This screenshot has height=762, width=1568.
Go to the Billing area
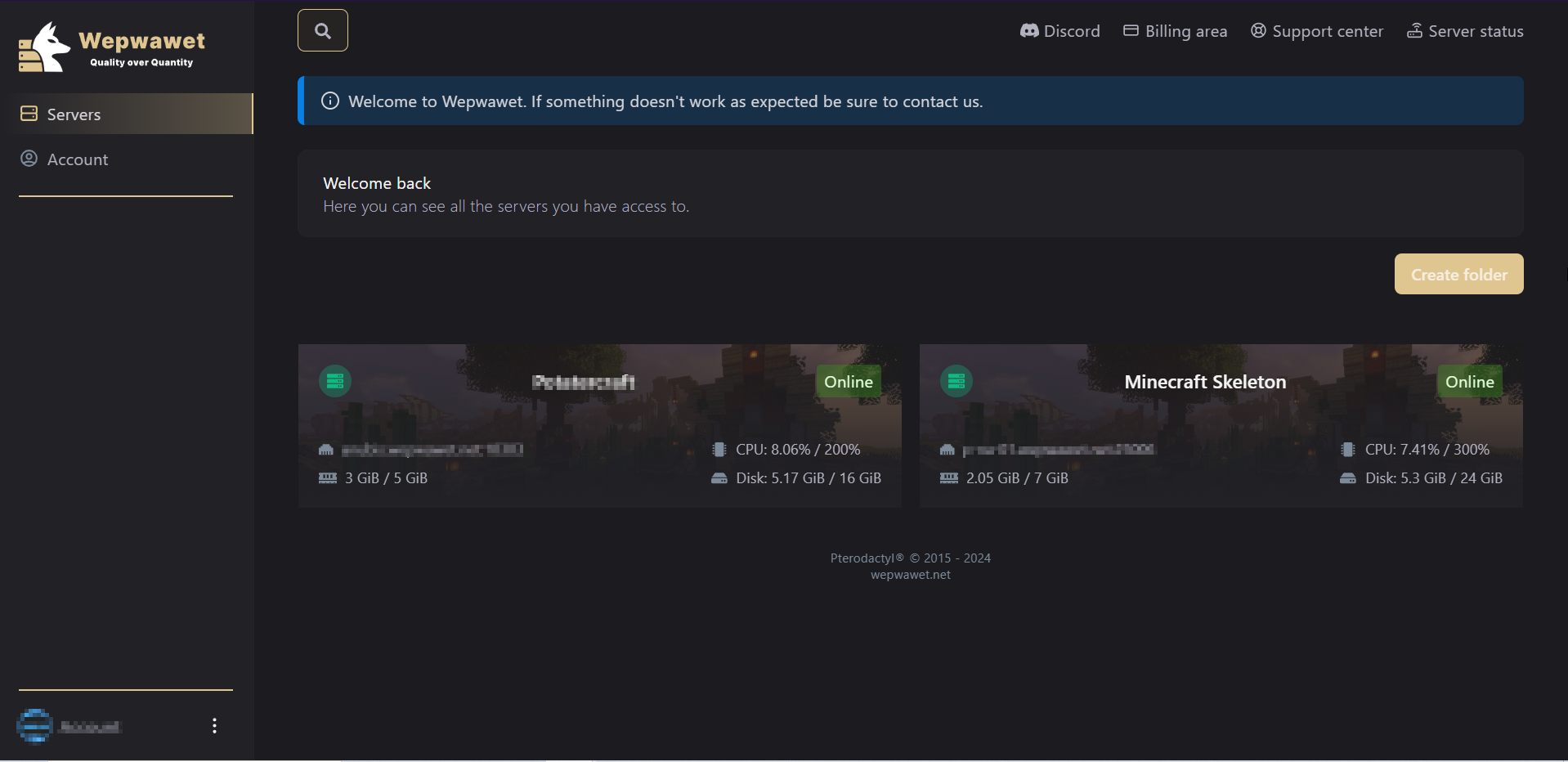point(1175,31)
